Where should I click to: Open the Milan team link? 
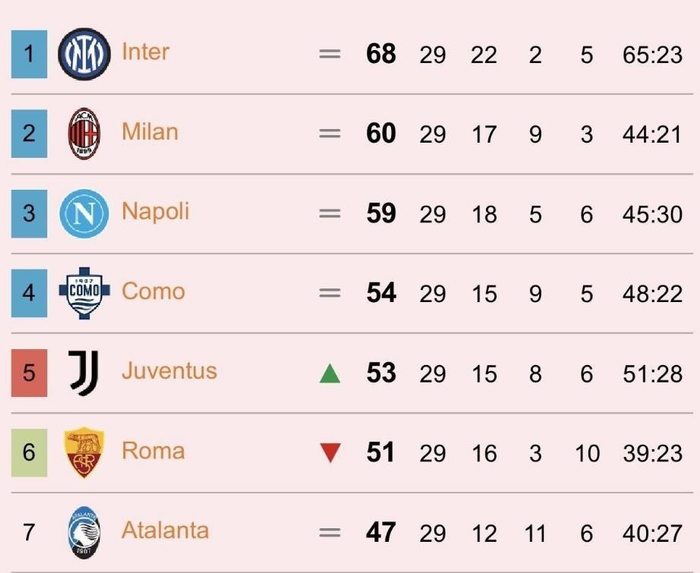pos(150,131)
